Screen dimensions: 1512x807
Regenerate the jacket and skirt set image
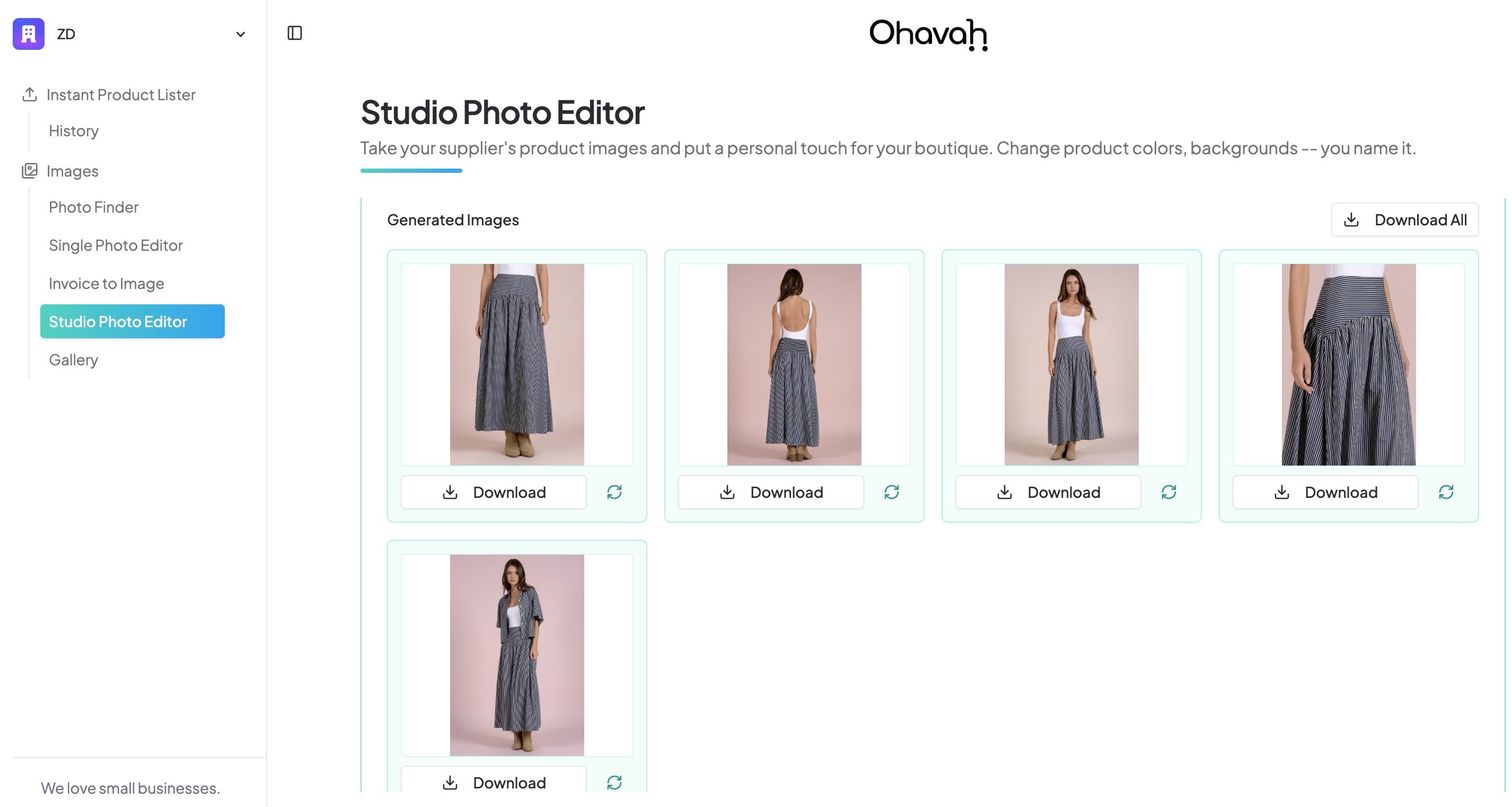pos(614,782)
